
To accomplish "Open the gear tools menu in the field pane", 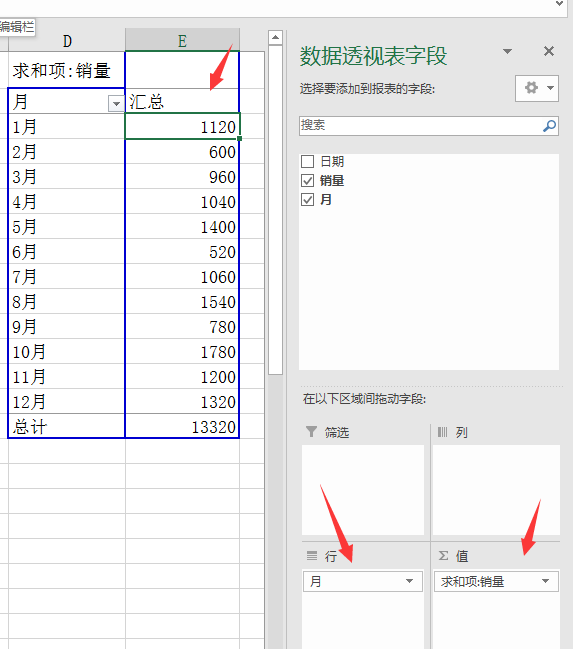I will 537,88.
